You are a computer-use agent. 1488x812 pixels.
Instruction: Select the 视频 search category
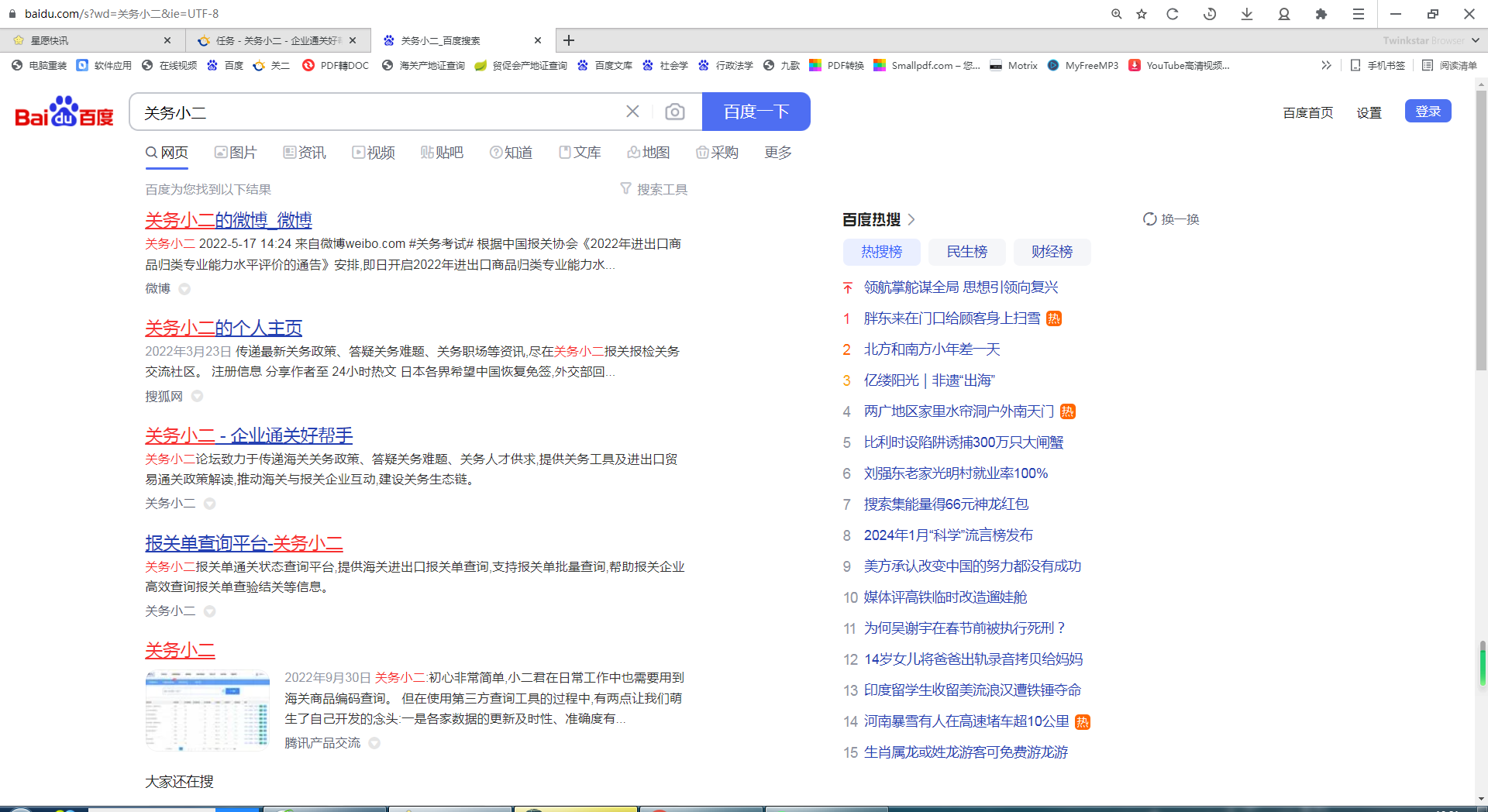pos(374,153)
